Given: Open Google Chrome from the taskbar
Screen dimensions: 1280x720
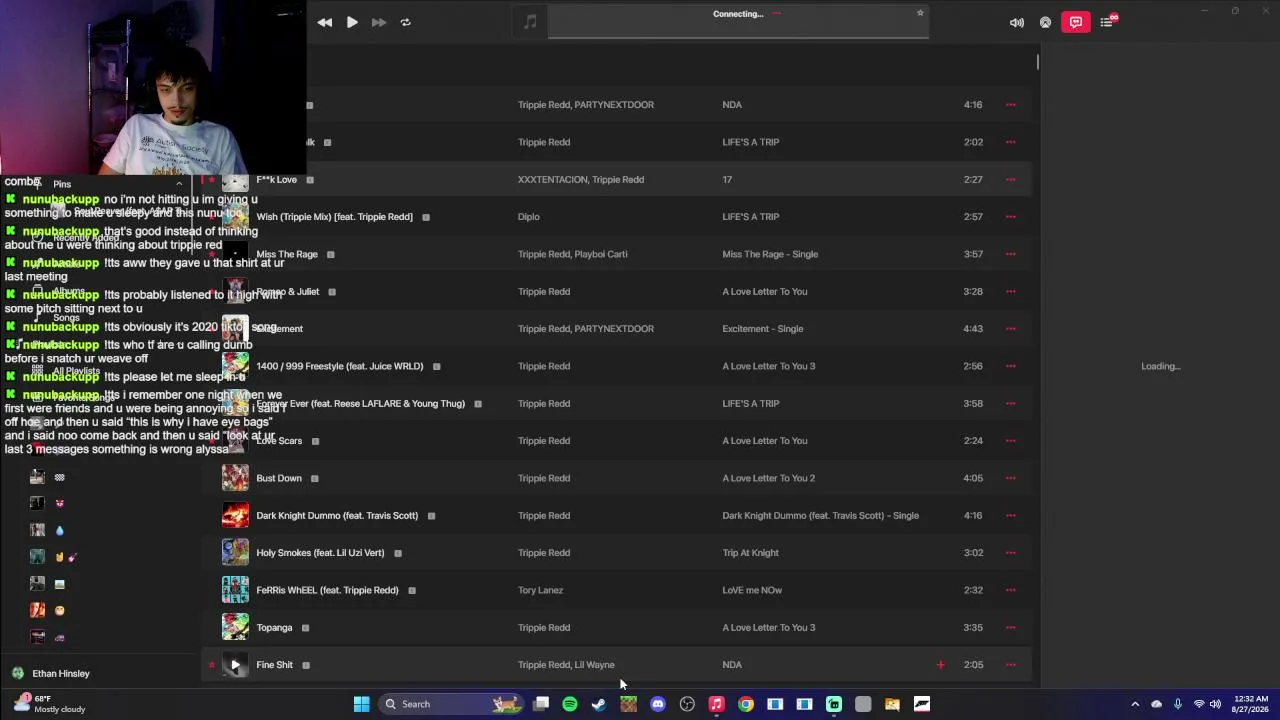Looking at the screenshot, I should pos(746,704).
